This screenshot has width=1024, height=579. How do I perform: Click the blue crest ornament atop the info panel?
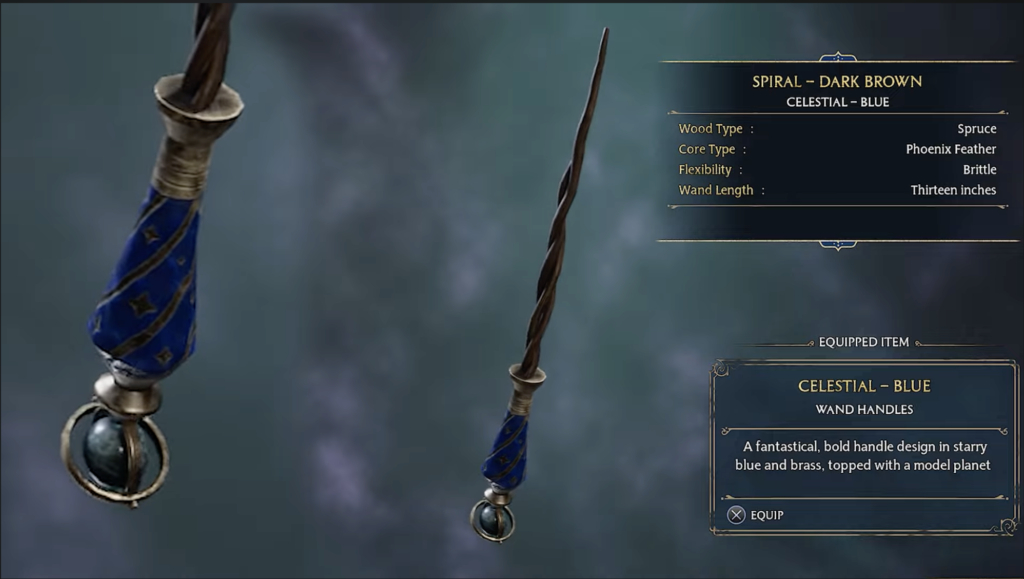(837, 57)
